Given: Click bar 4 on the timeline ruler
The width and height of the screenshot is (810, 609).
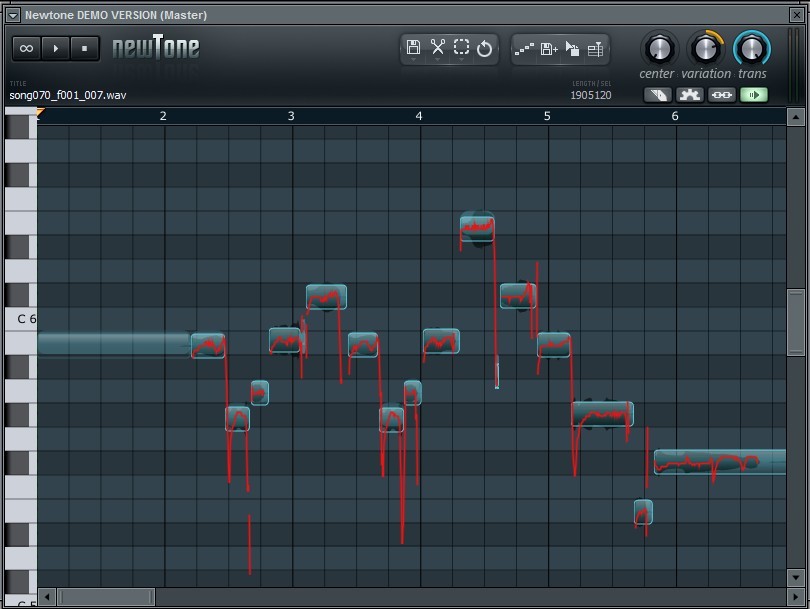Looking at the screenshot, I should click(419, 116).
